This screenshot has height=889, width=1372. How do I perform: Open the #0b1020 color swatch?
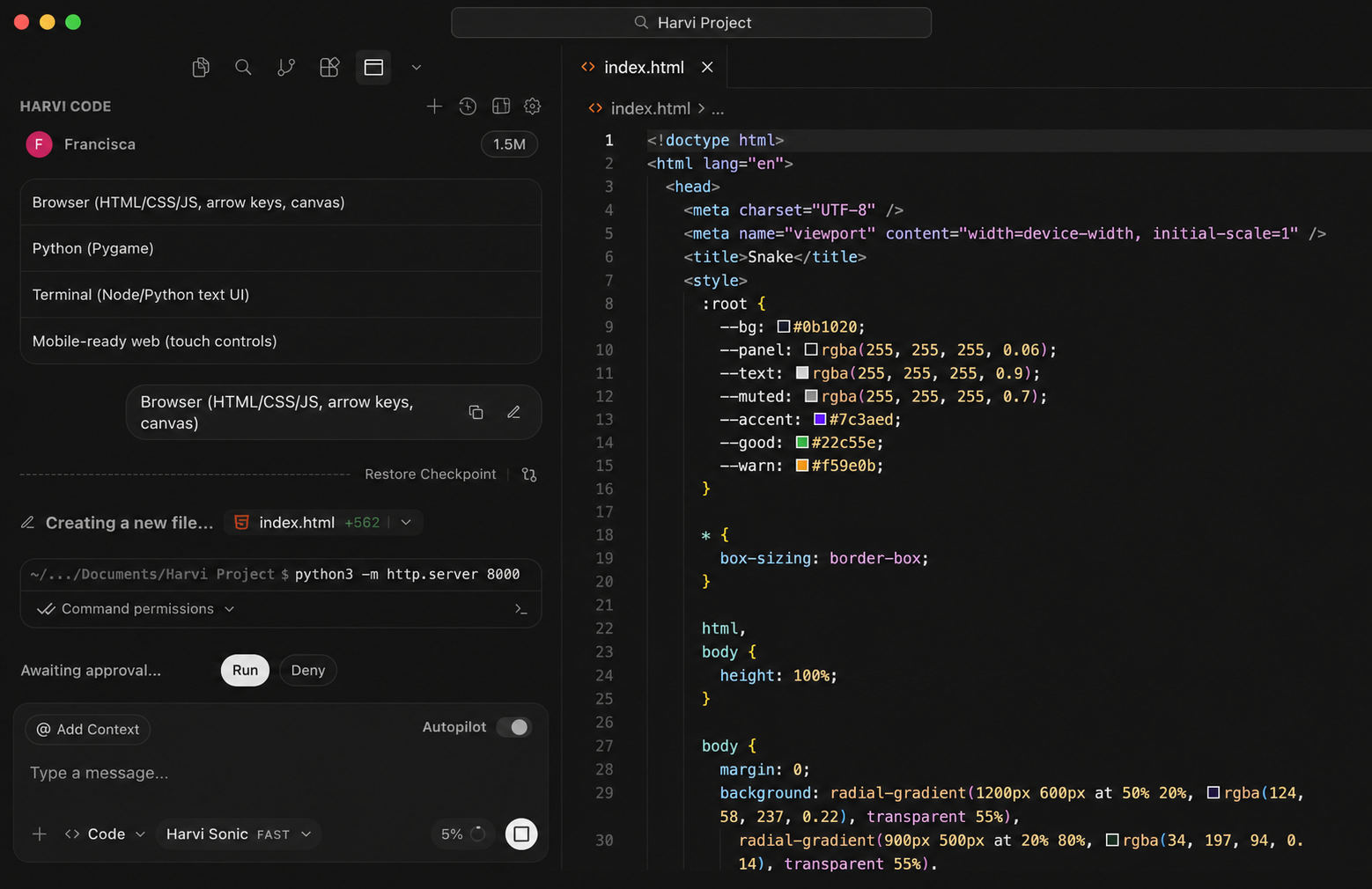tap(784, 327)
